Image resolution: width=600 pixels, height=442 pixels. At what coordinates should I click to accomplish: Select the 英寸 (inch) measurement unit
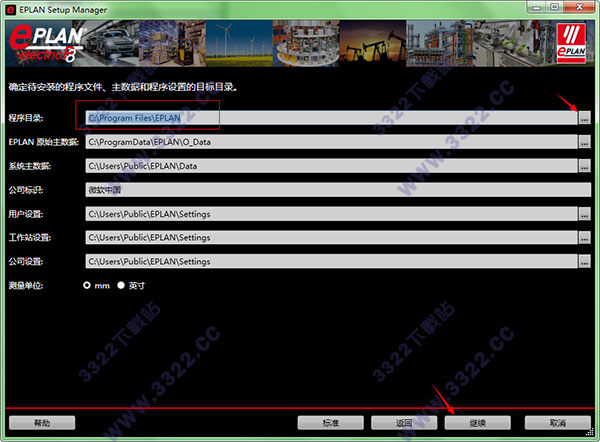(x=121, y=285)
